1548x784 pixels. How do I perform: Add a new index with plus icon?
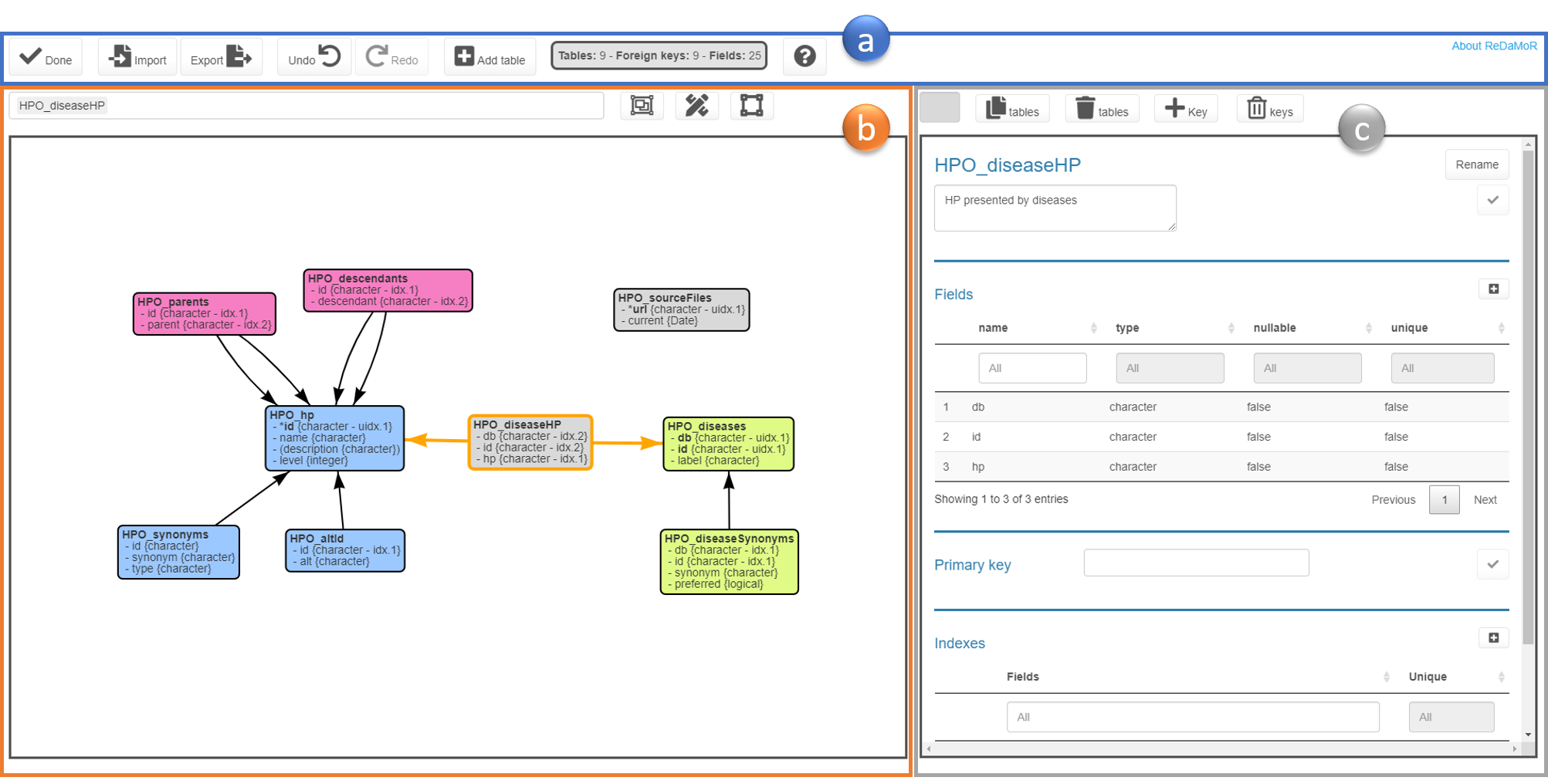[x=1494, y=637]
